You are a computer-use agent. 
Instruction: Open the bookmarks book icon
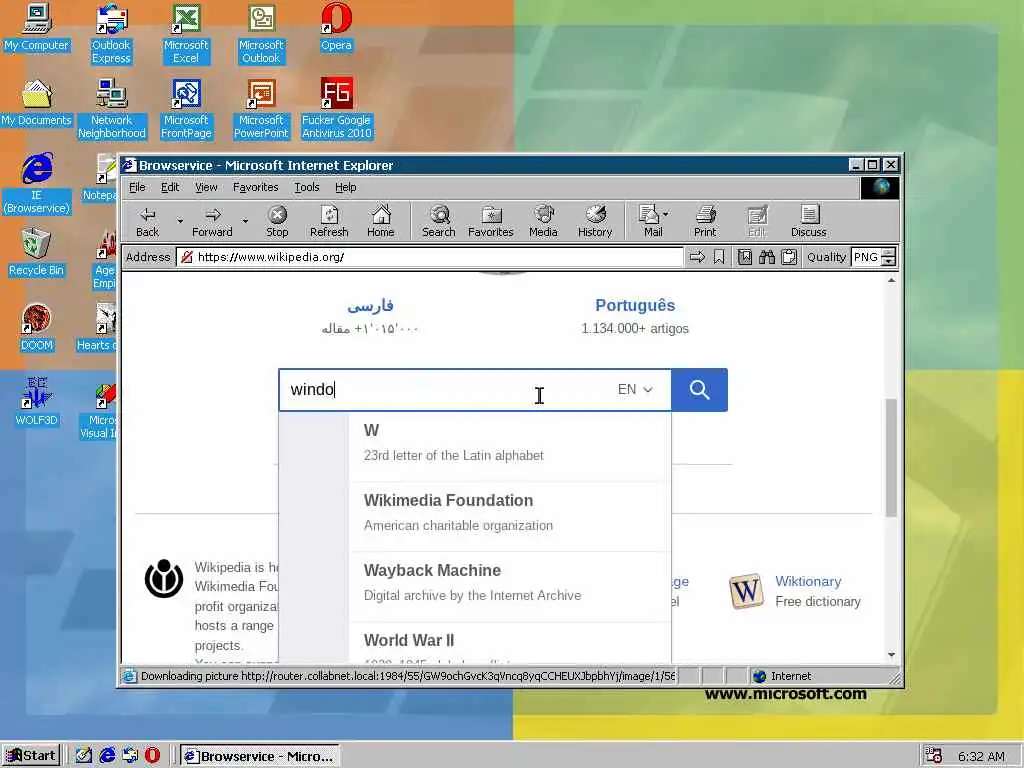tap(744, 257)
